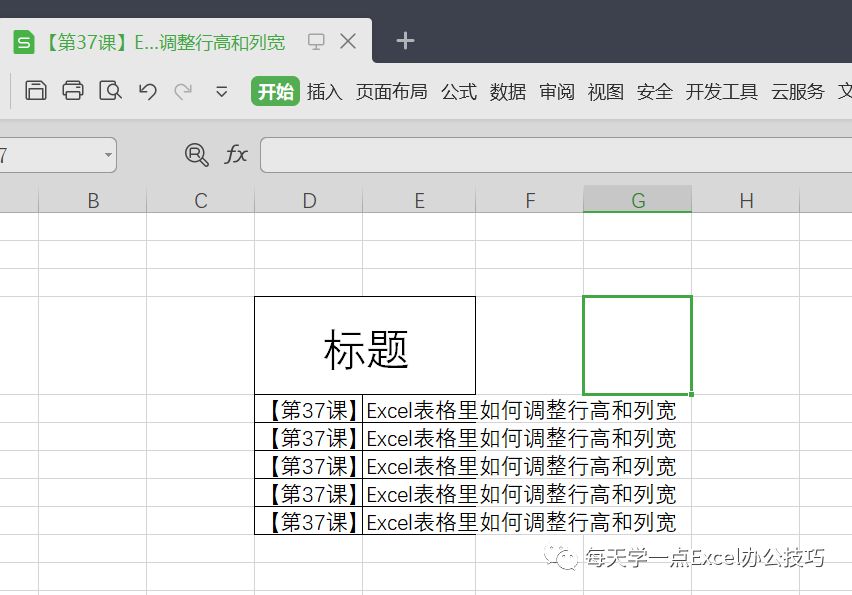The width and height of the screenshot is (852, 595).
Task: Click the fourth Excel表格里如何调整行高和列宽 cell
Action: click(x=419, y=493)
